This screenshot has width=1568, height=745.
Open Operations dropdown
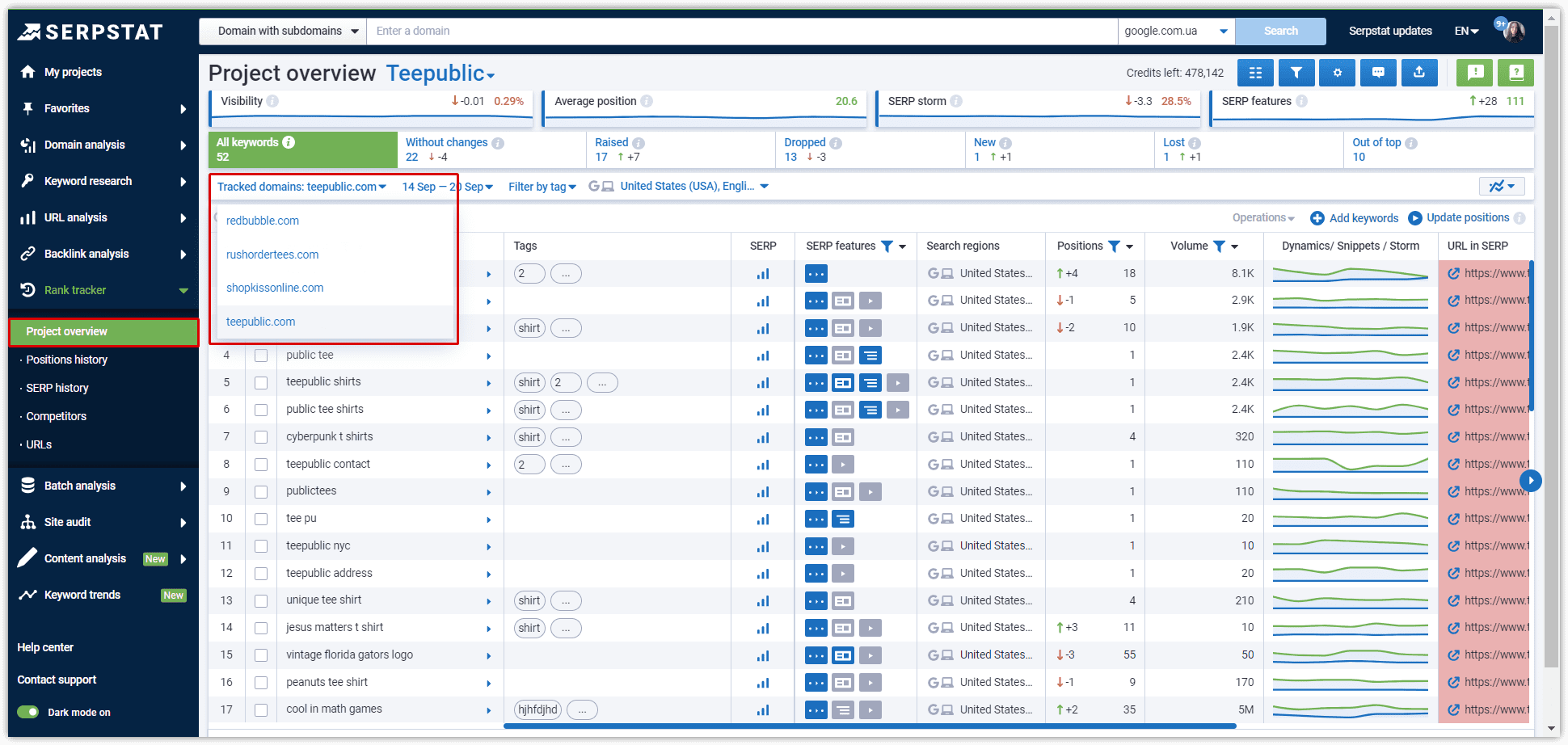click(x=1263, y=218)
